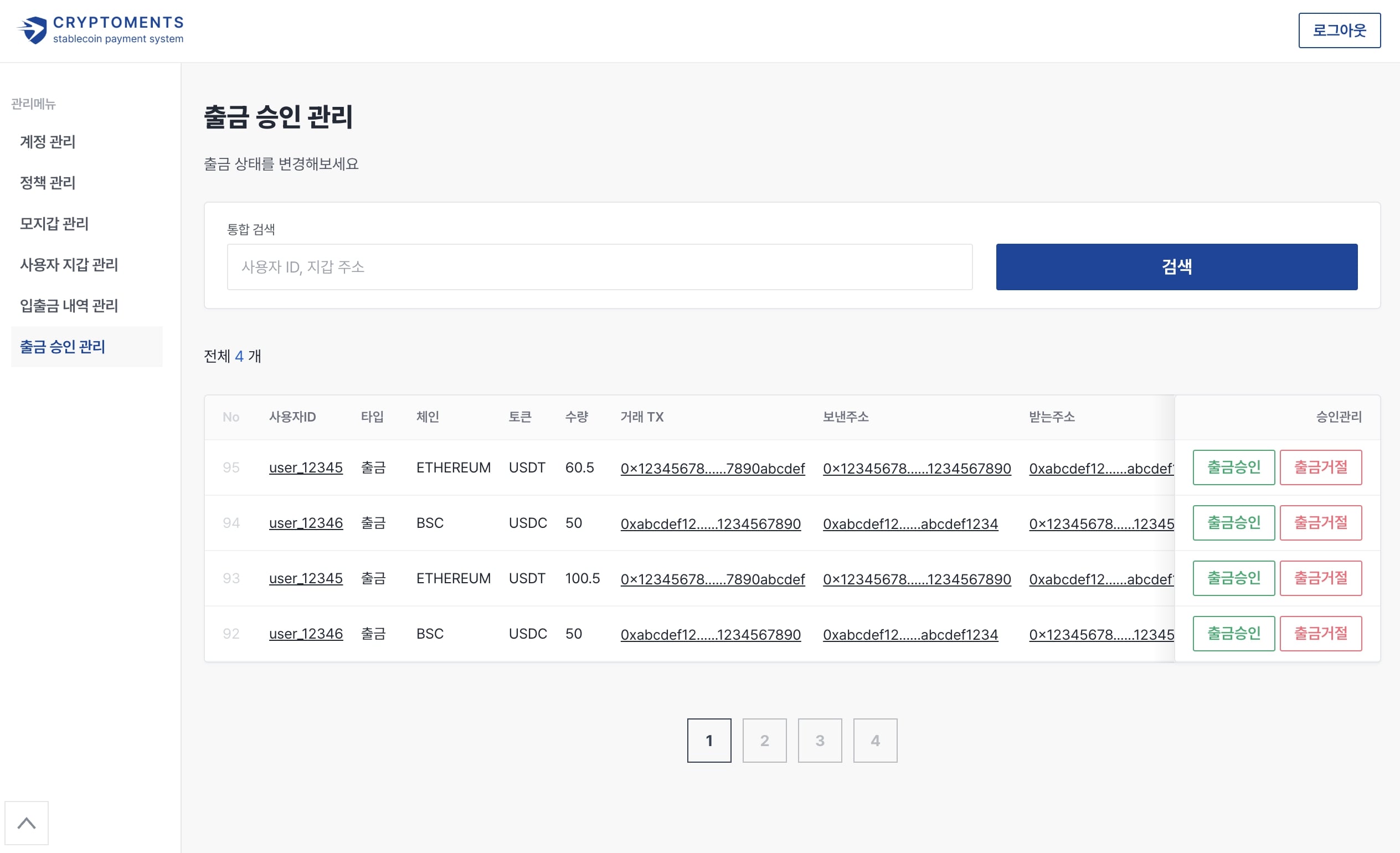Image resolution: width=1400 pixels, height=853 pixels.
Task: Click 출금거절 for row 92
Action: [1320, 633]
